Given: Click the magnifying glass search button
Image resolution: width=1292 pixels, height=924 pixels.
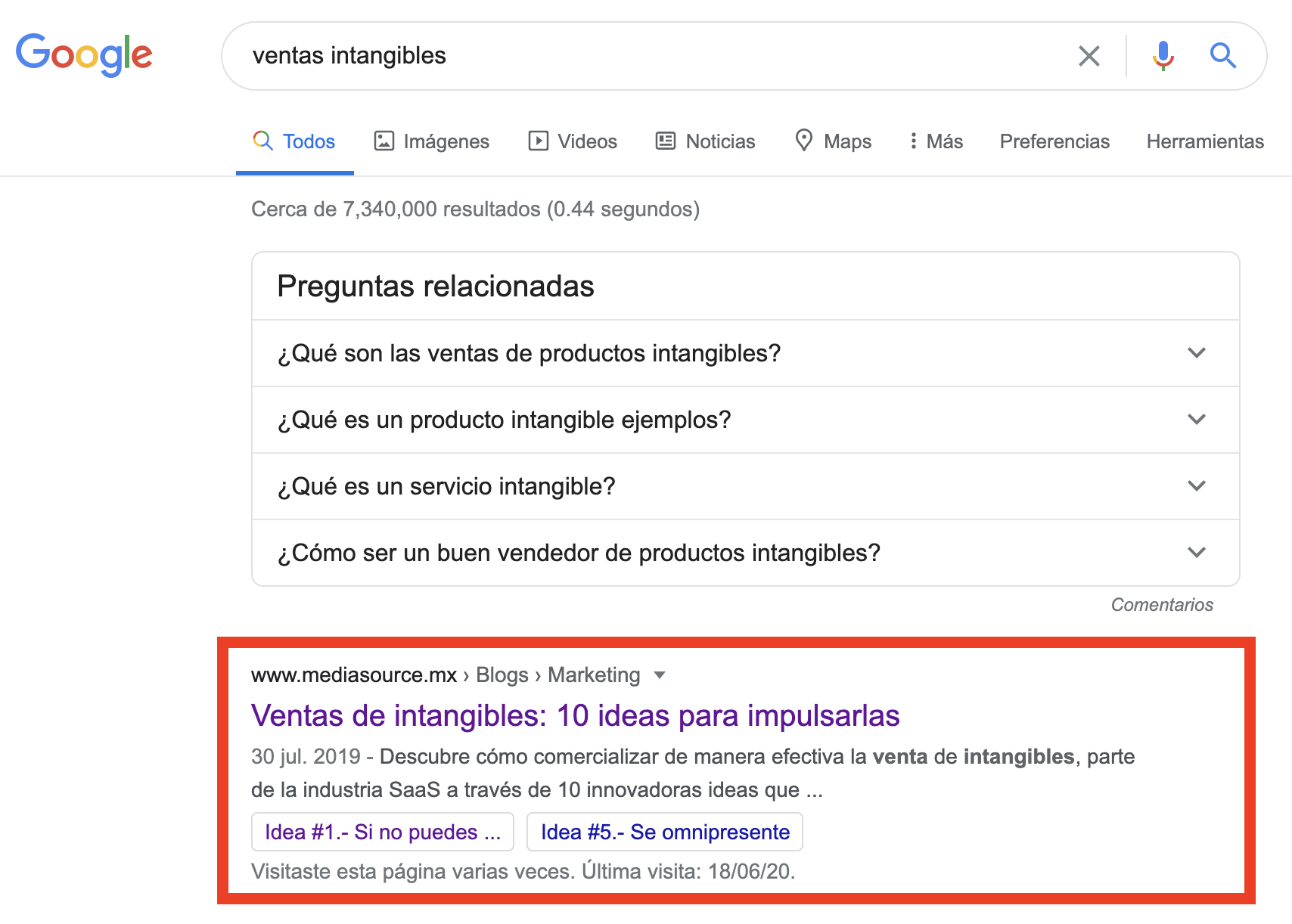Looking at the screenshot, I should [x=1222, y=56].
